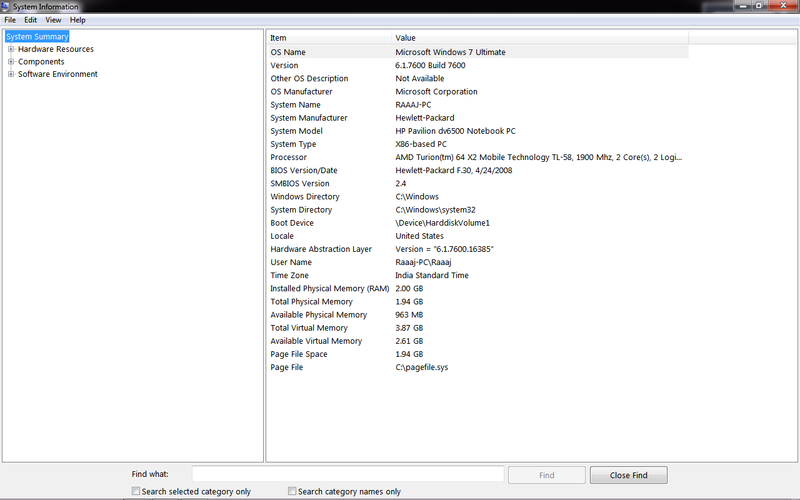Screen dimensions: 800x500
Task: Open the Edit menu
Action: point(31,20)
